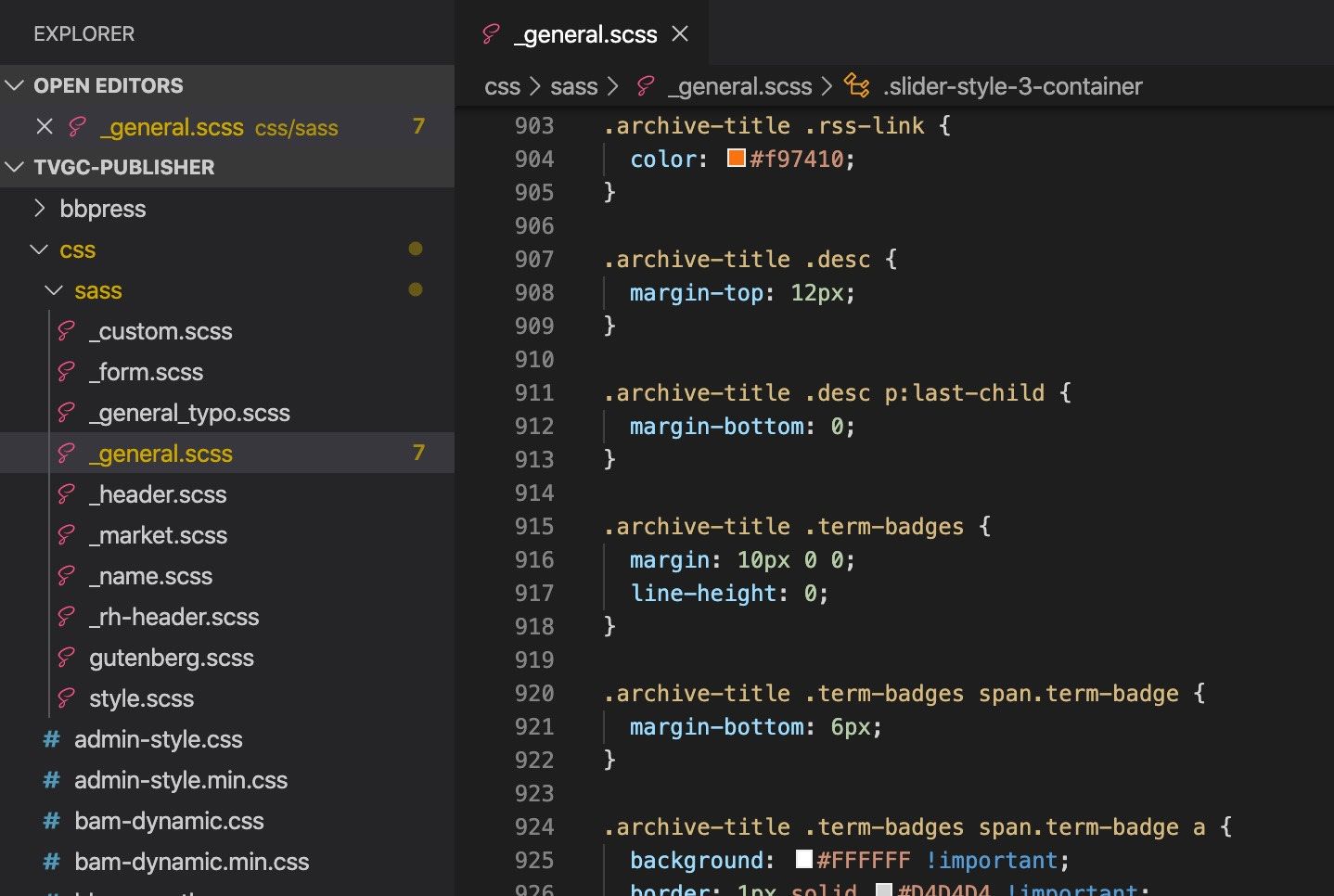This screenshot has height=896, width=1334.
Task: Click the CSS hash icon beside bam-dynamic.css
Action: pos(51,821)
